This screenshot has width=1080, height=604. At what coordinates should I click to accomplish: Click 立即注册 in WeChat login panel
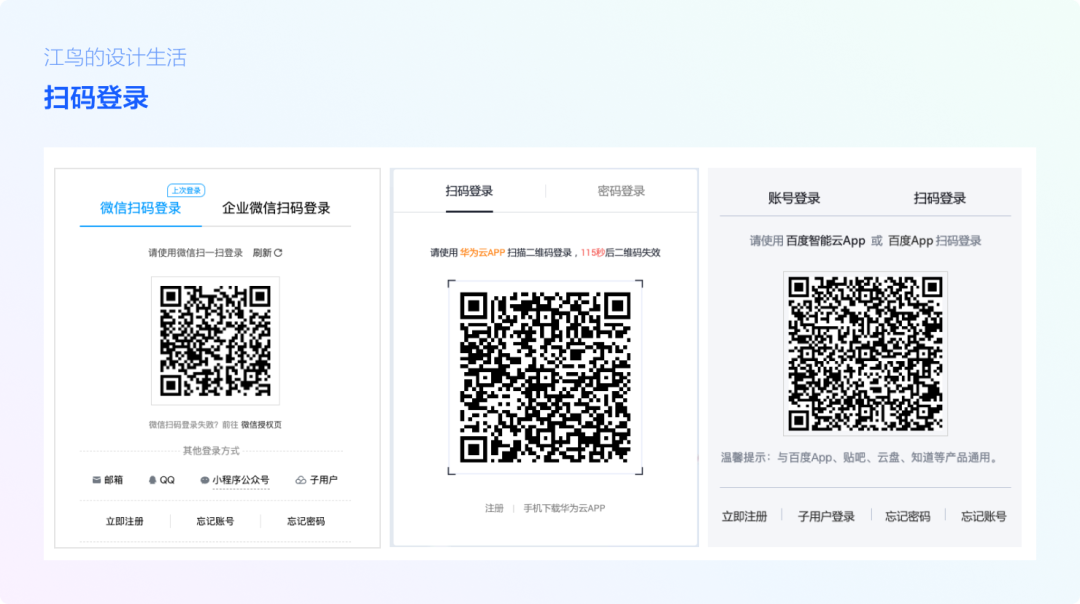coord(125,521)
